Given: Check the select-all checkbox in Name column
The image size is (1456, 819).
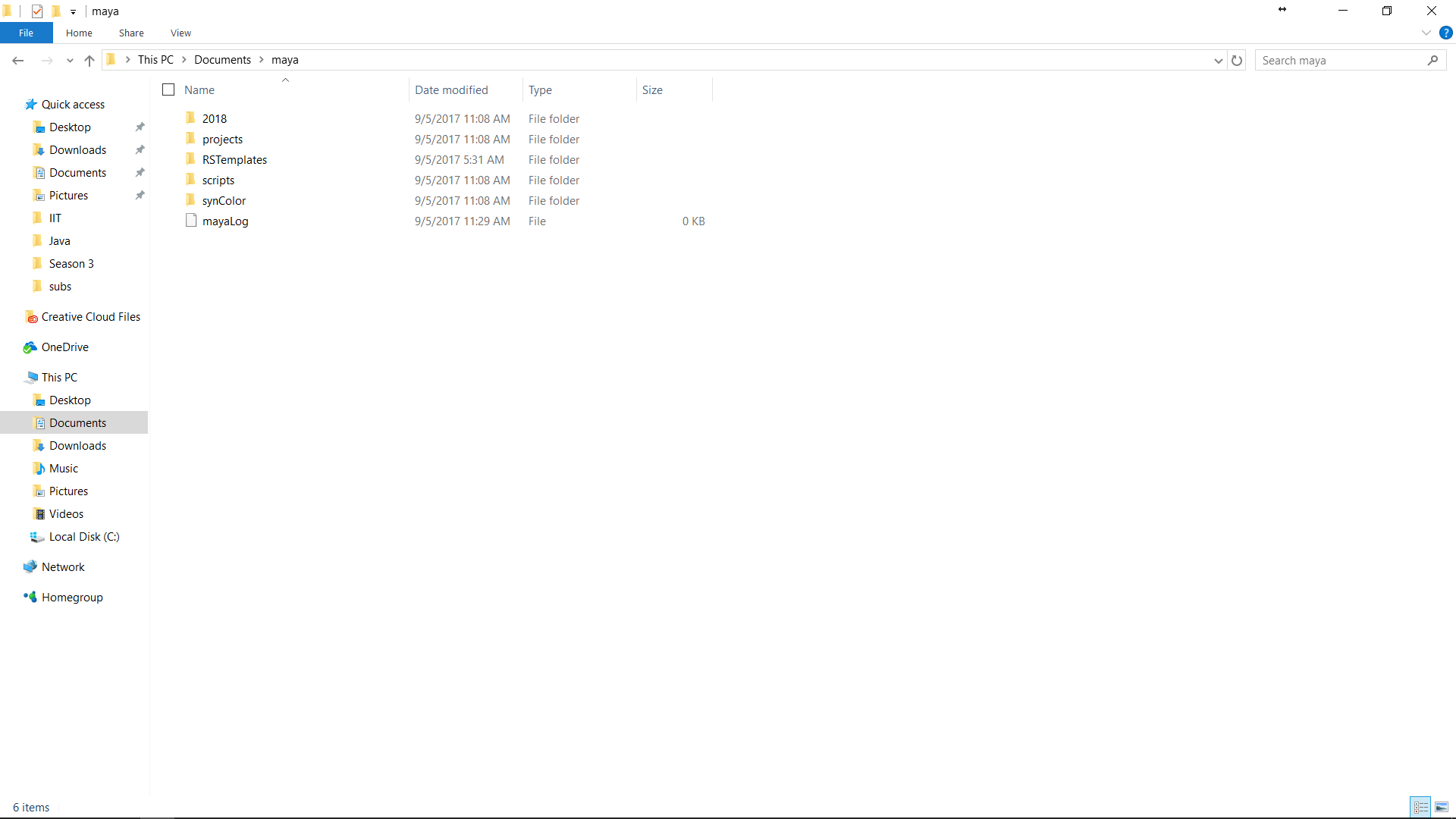Looking at the screenshot, I should tap(168, 89).
